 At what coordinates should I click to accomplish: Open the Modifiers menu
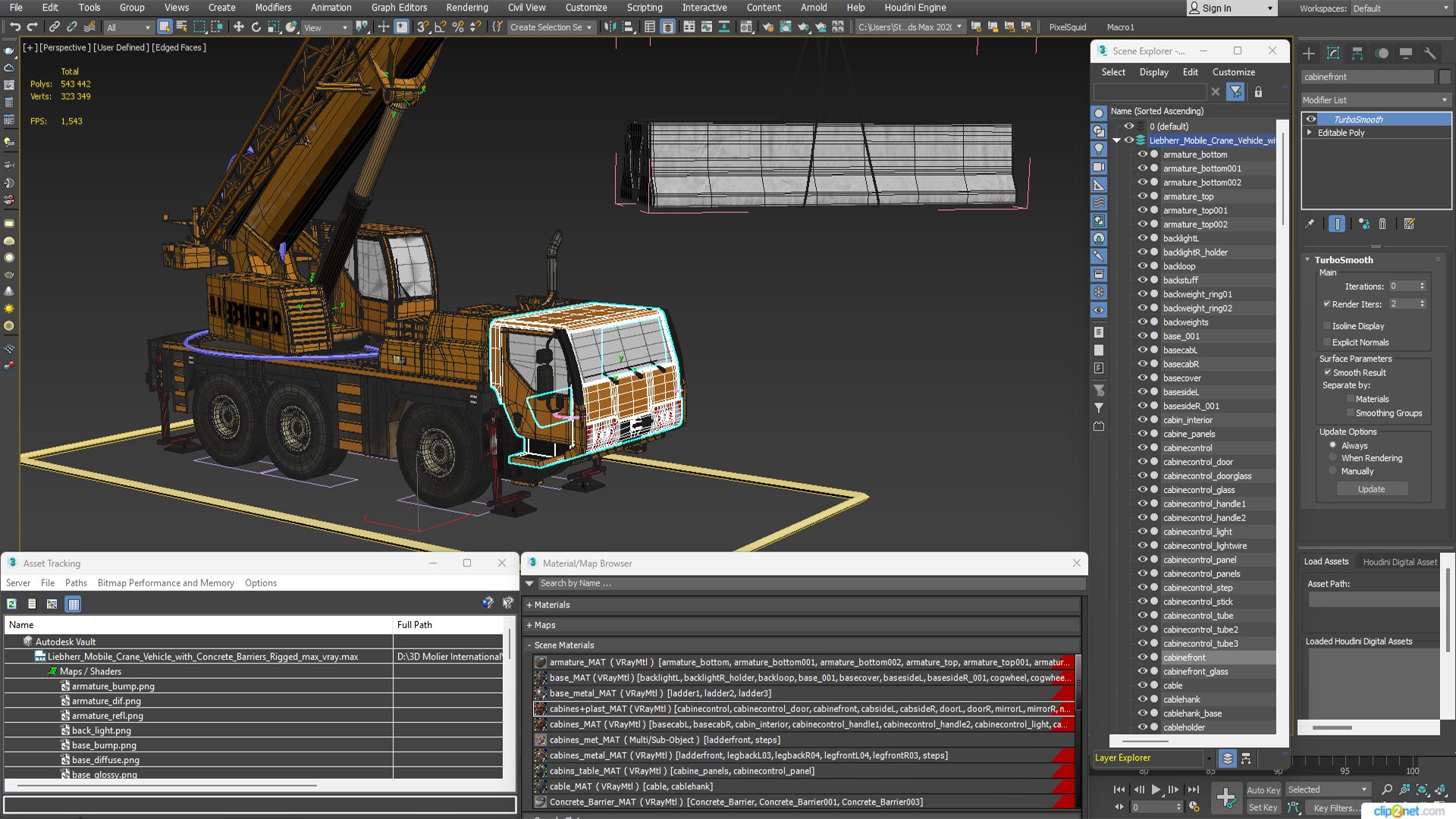click(x=273, y=8)
